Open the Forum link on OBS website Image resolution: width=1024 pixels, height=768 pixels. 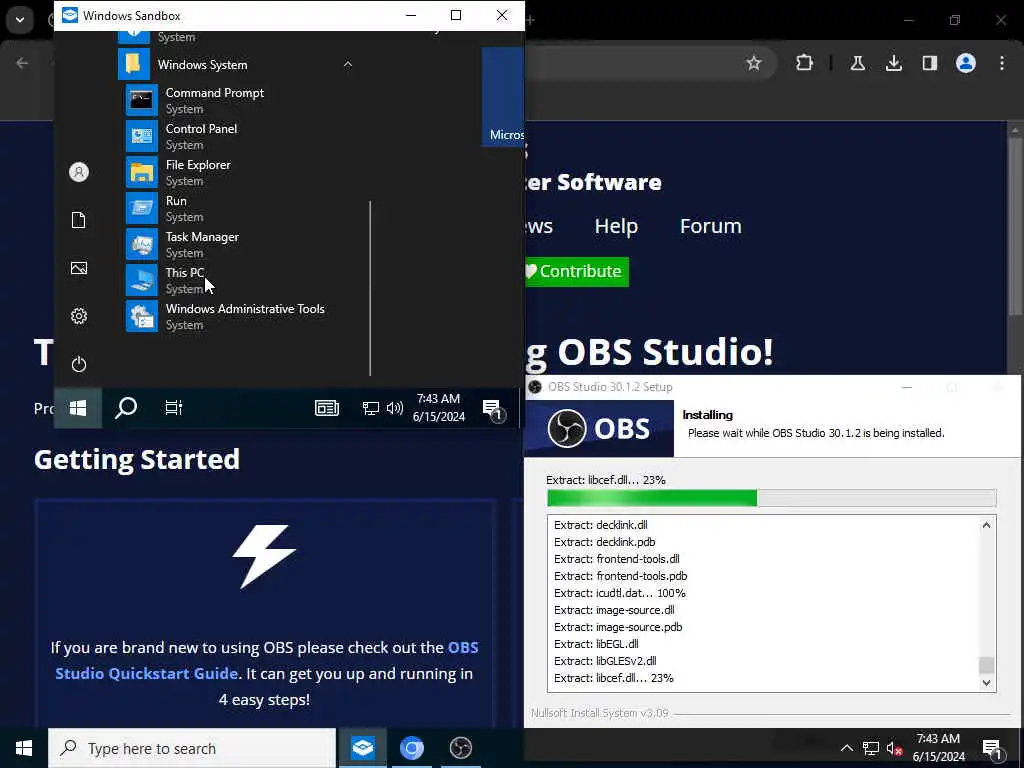711,226
